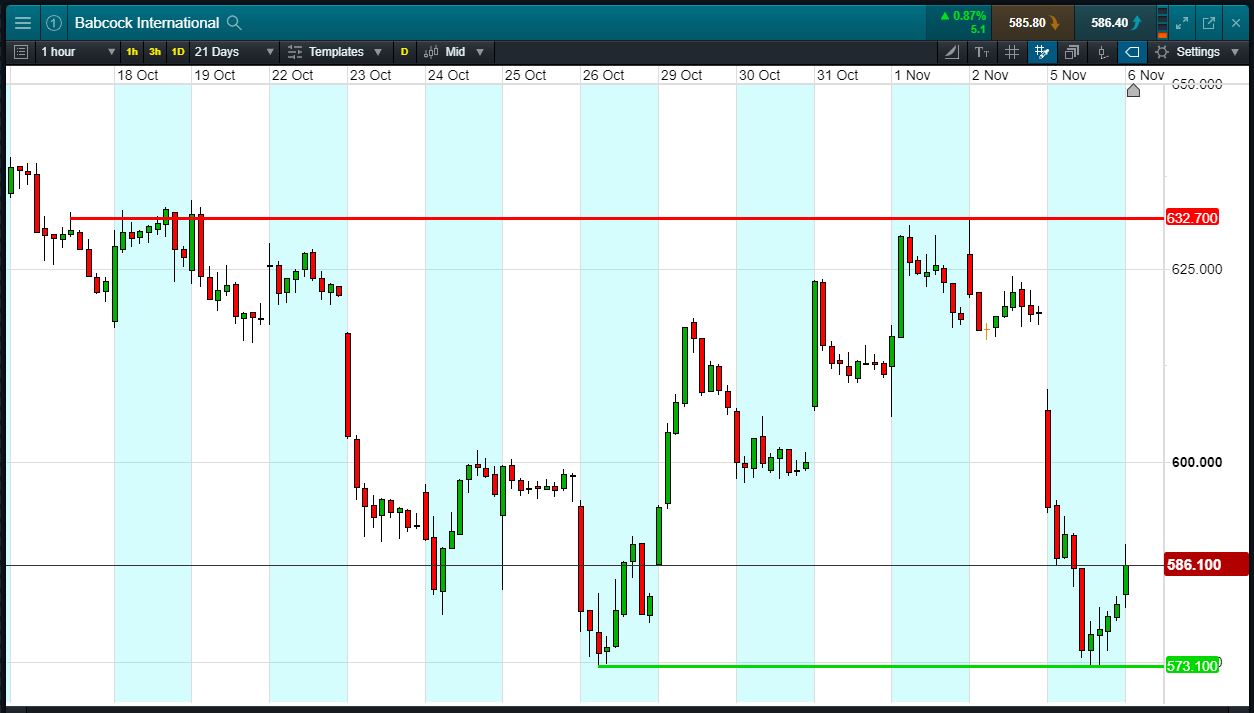The height and width of the screenshot is (713, 1254).
Task: Click the green support line
Action: (x=881, y=666)
